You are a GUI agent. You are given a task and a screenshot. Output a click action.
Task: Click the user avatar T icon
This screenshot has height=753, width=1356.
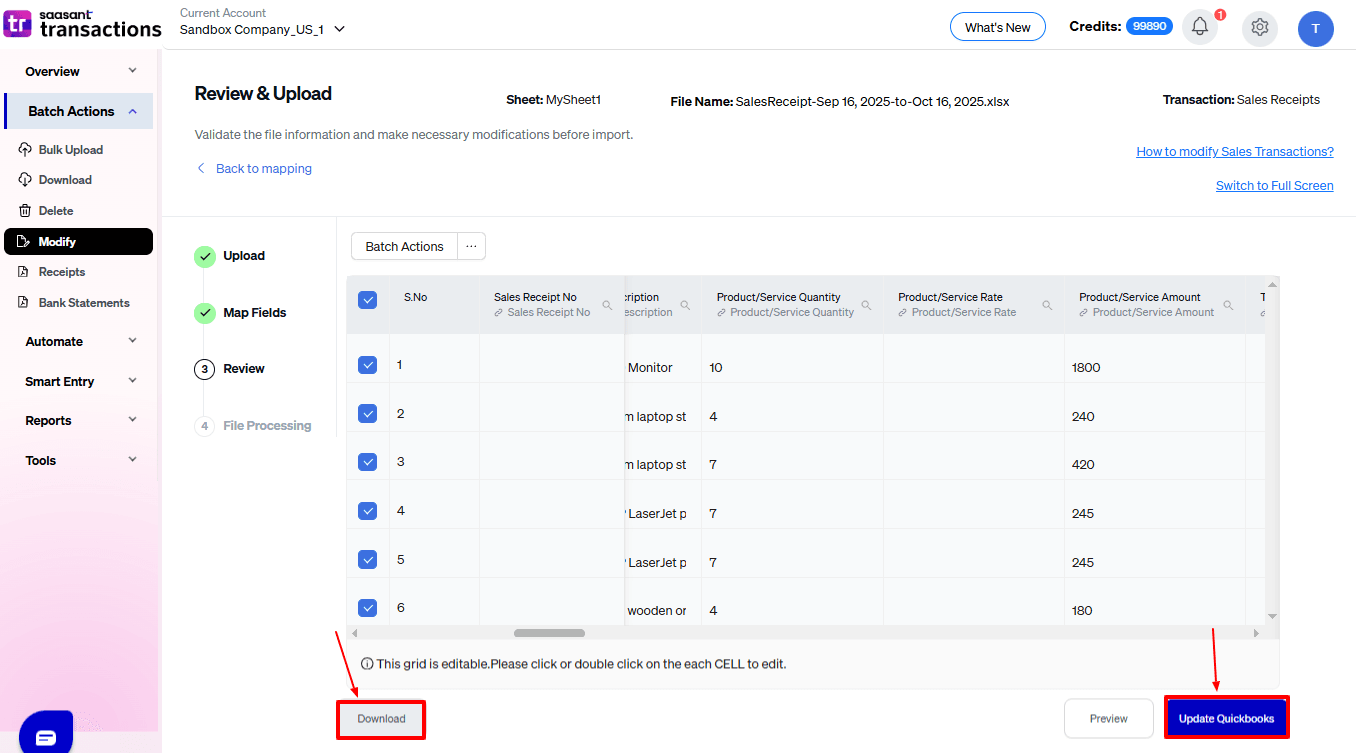point(1315,28)
